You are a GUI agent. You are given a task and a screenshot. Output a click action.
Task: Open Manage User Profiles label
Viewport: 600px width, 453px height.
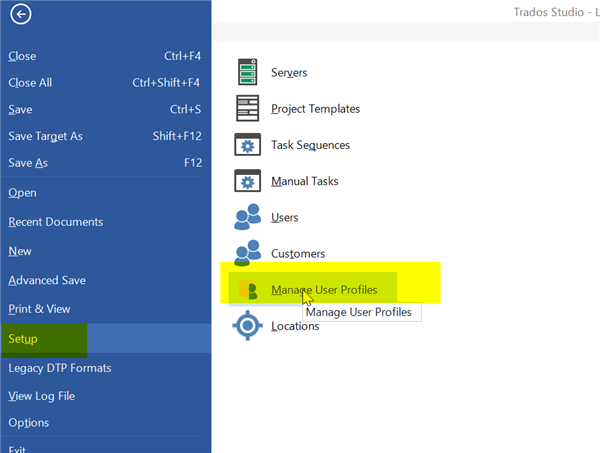324,290
